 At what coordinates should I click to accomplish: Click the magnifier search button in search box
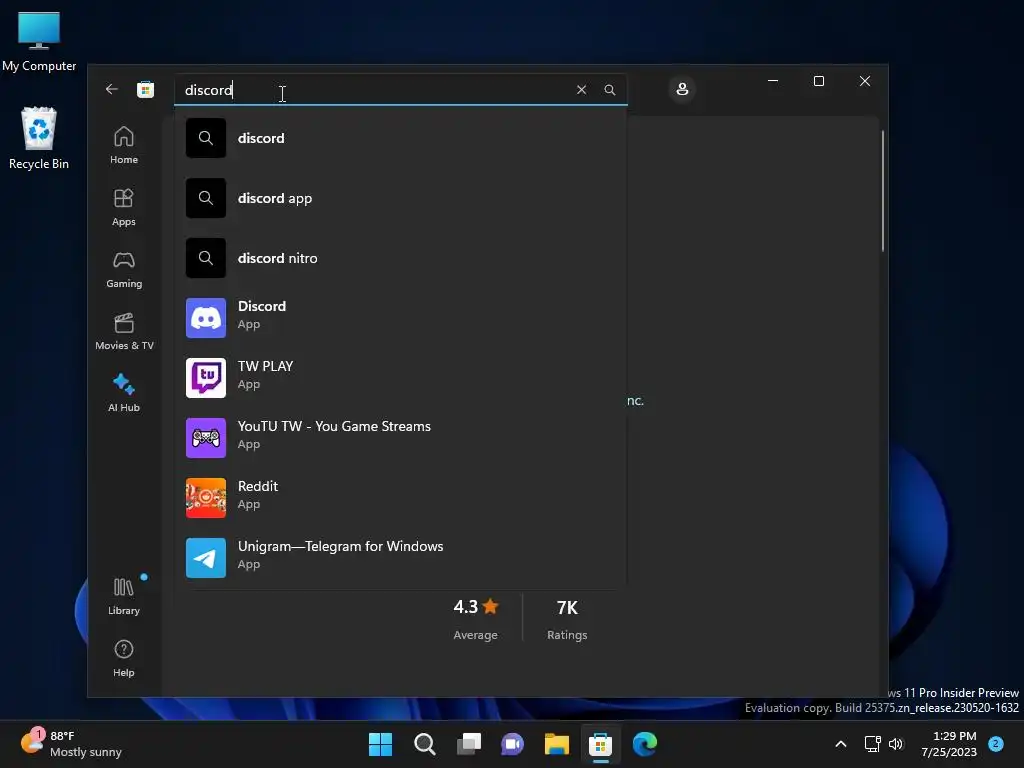(609, 89)
